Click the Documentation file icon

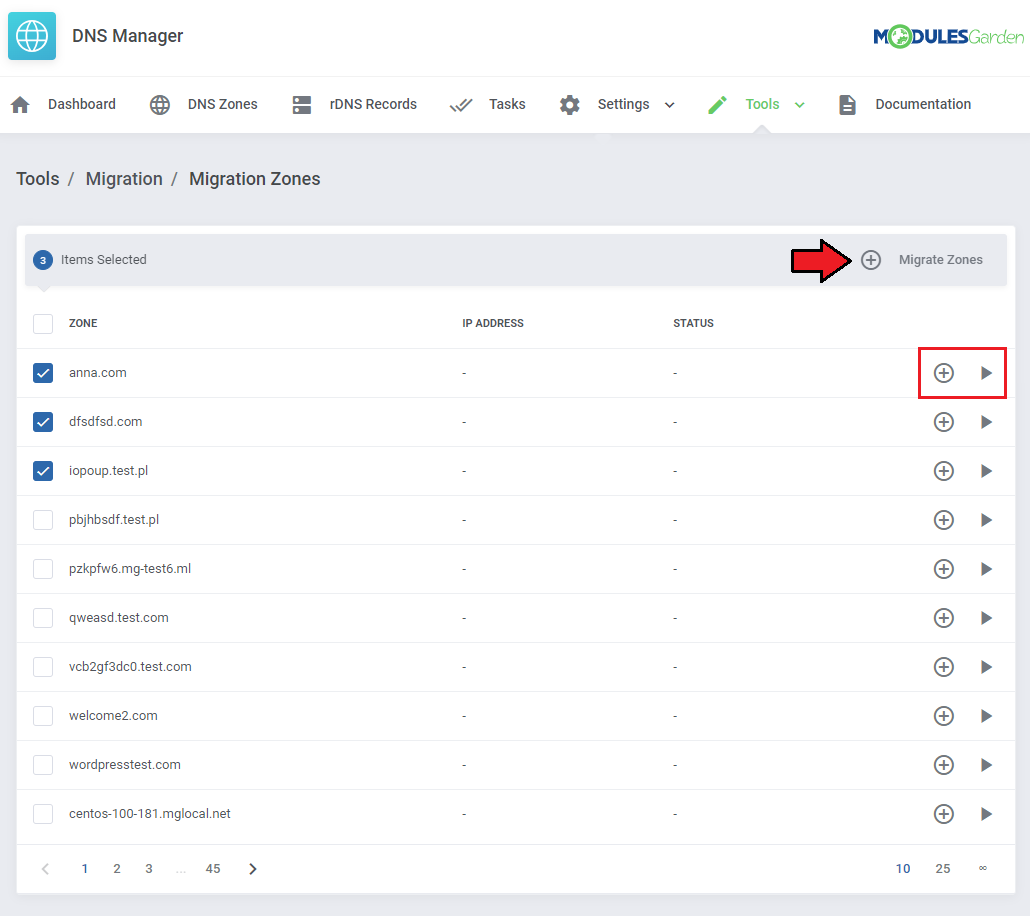pos(847,104)
